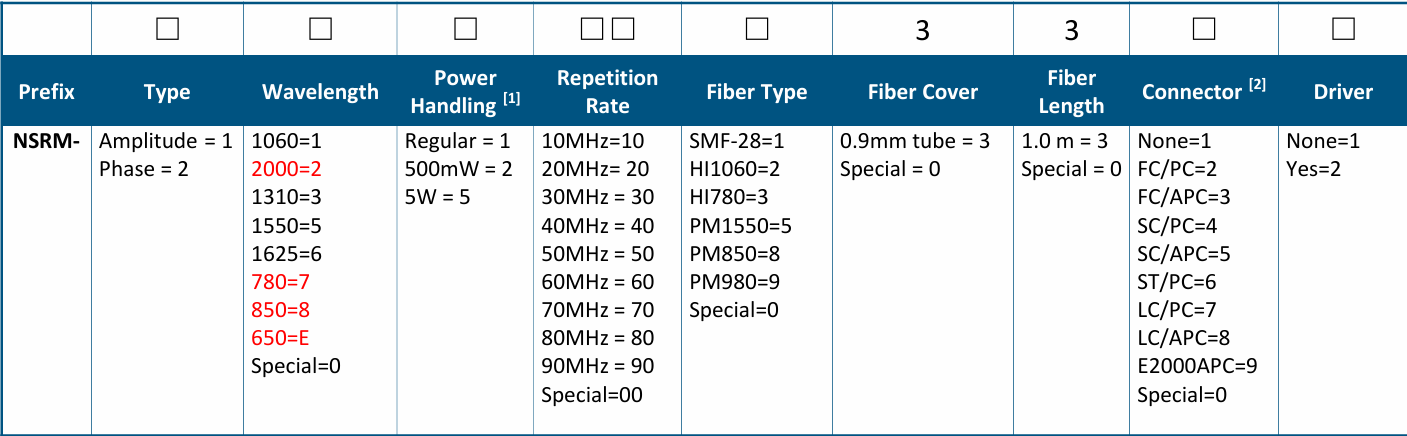Screen dimensions: 1407x436
Task: Click the Fiber Type column header
Action: click(x=757, y=92)
